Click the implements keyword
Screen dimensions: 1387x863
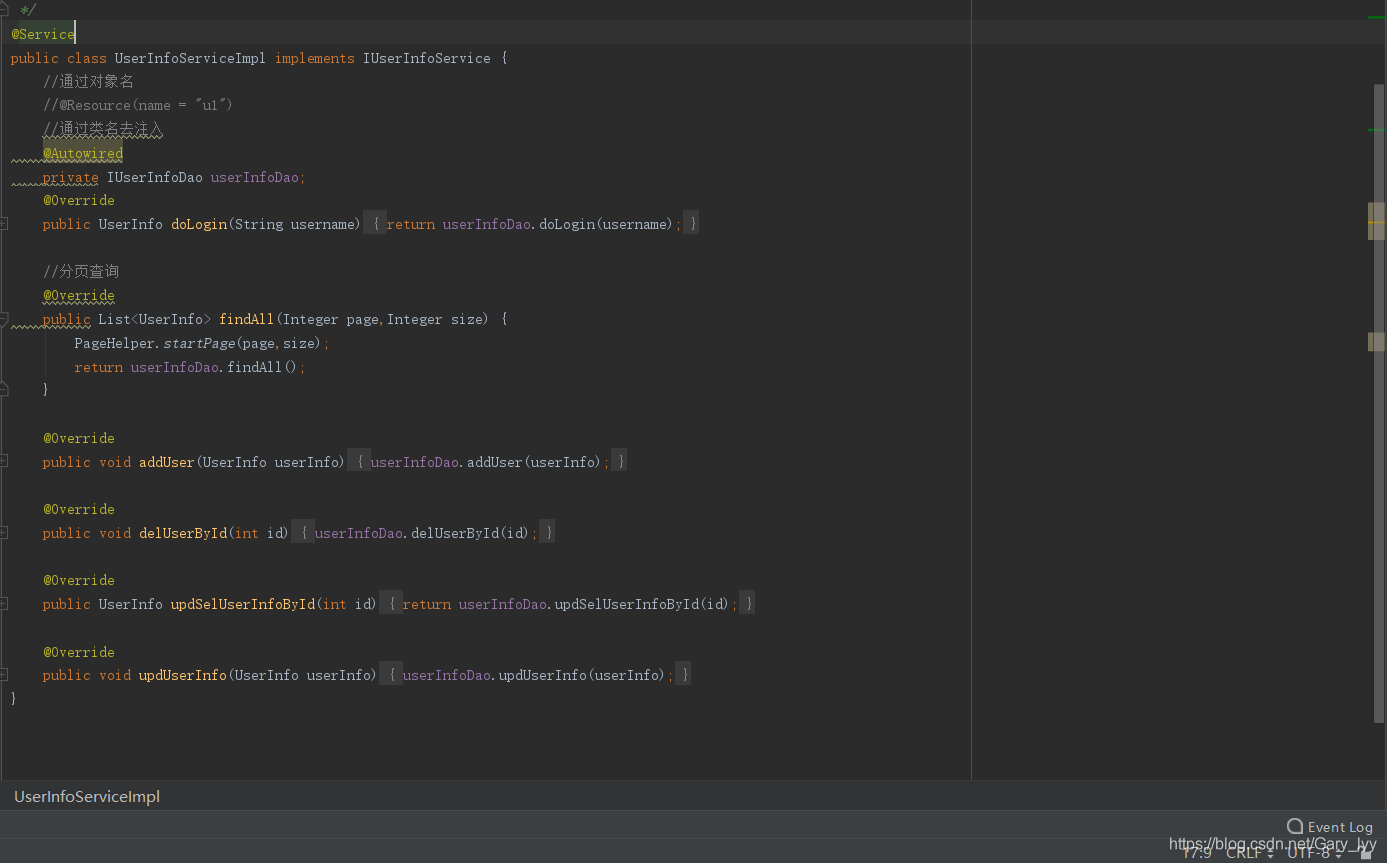tap(315, 58)
